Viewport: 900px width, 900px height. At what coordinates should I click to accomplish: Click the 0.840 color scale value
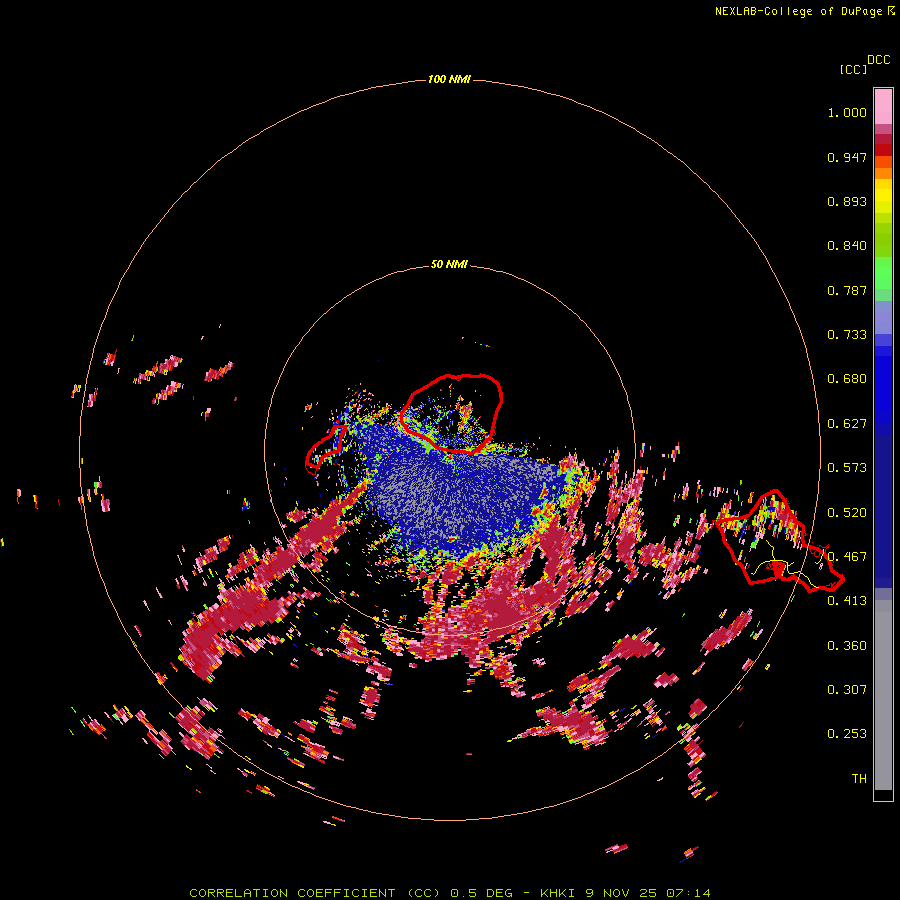click(847, 246)
